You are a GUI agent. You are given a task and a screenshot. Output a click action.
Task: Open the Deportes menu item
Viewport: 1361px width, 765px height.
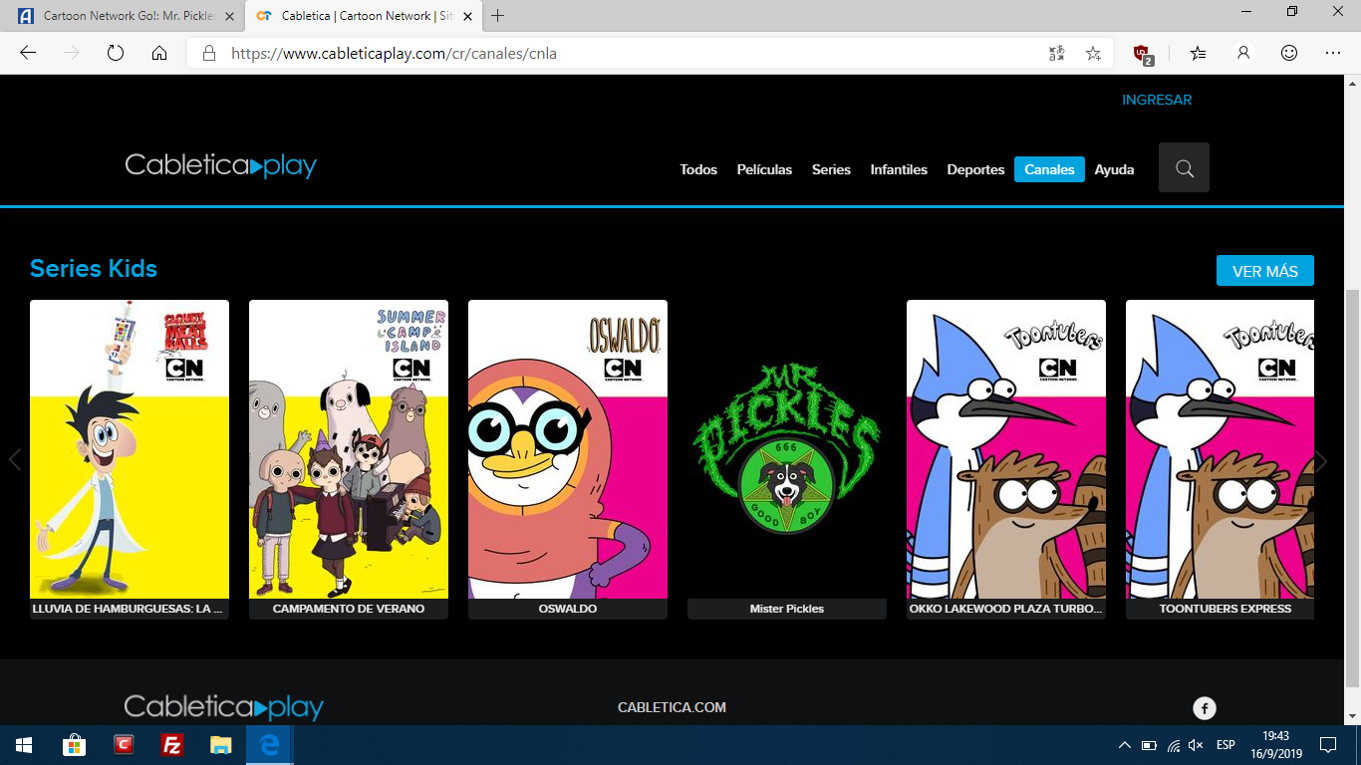975,170
